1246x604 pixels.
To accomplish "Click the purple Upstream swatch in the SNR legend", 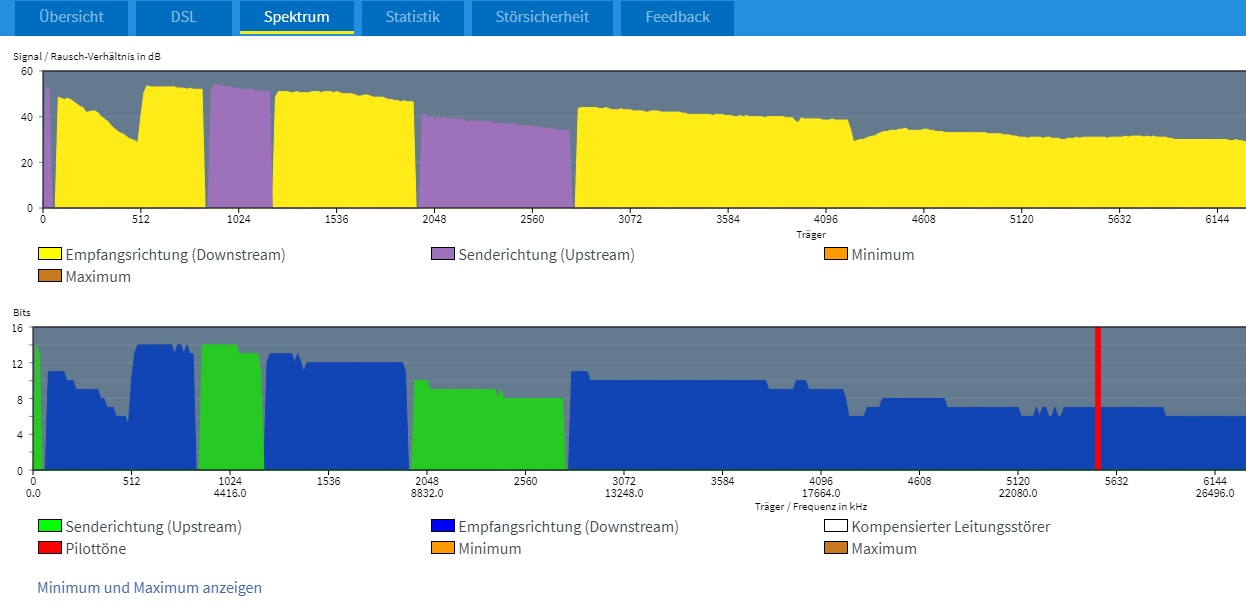I will [443, 255].
